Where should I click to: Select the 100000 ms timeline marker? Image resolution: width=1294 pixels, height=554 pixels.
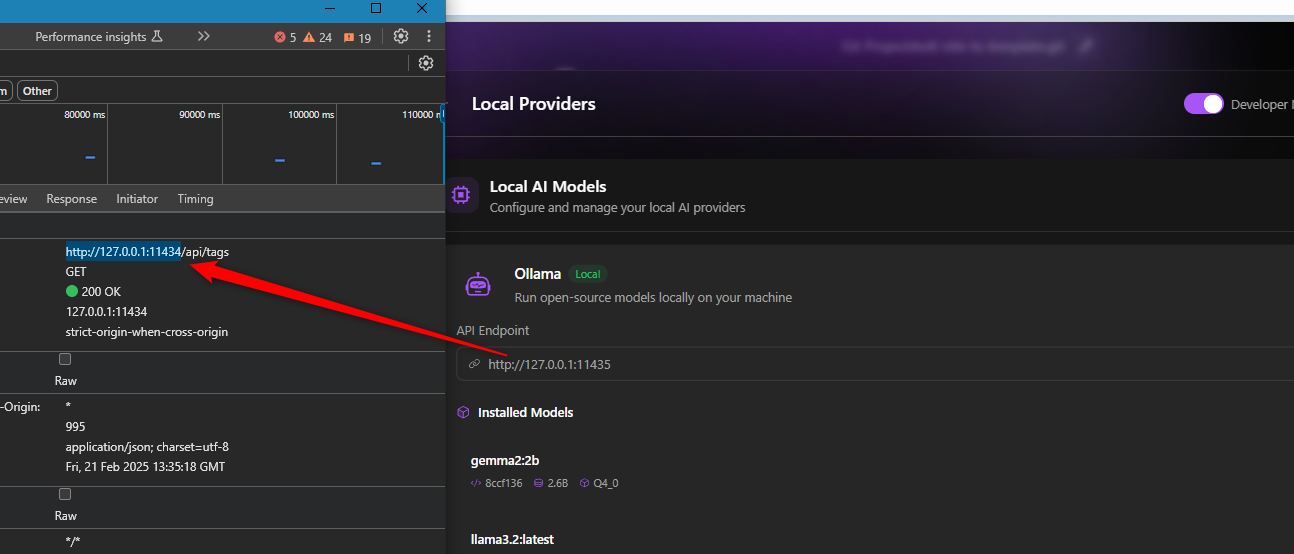311,115
